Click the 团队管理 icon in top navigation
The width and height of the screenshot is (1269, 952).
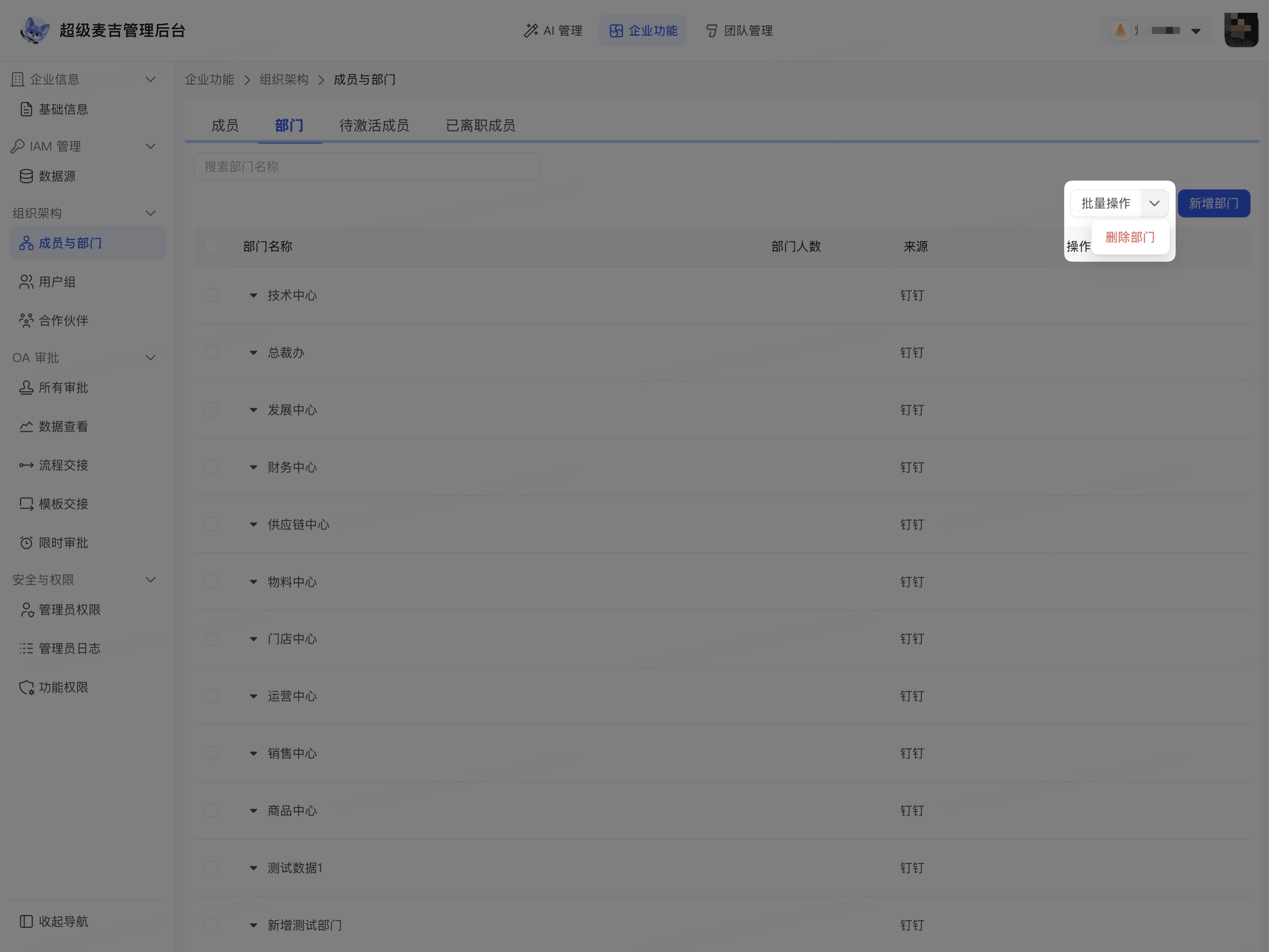[x=711, y=30]
